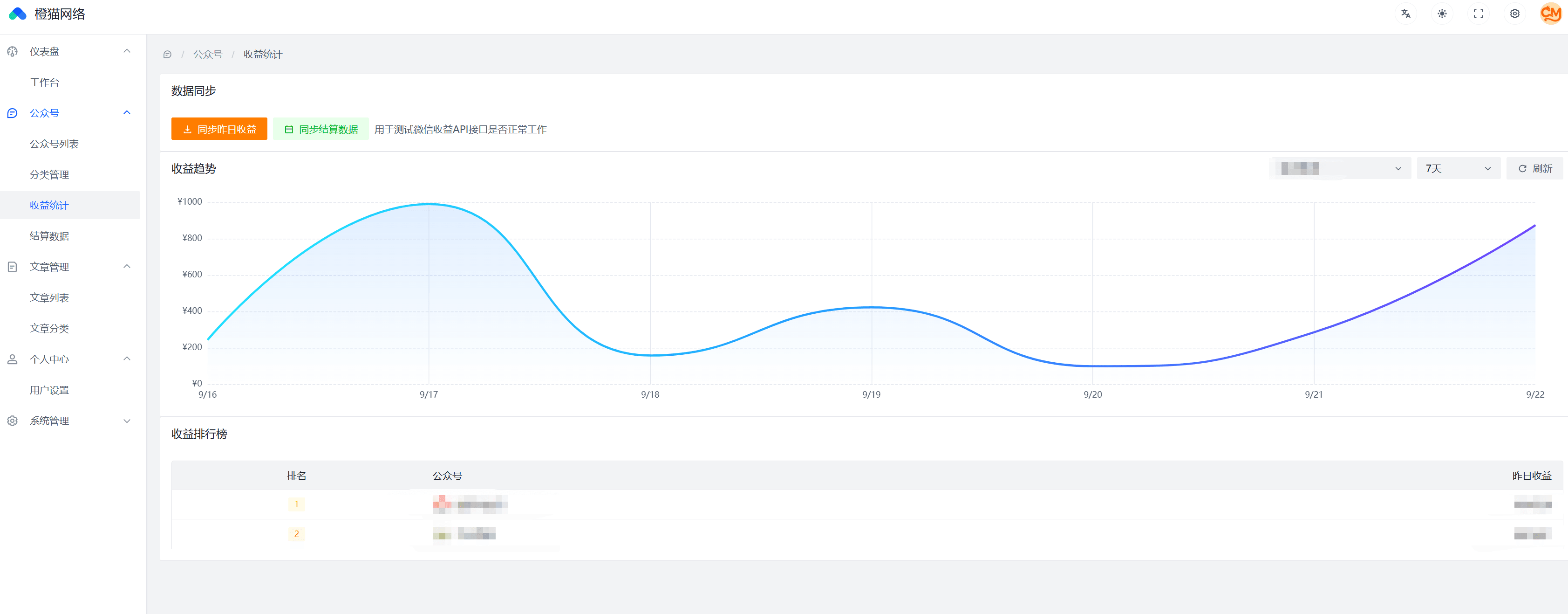The height and width of the screenshot is (614, 1568).
Task: Collapse the 公众号 sidebar group
Action: click(127, 113)
